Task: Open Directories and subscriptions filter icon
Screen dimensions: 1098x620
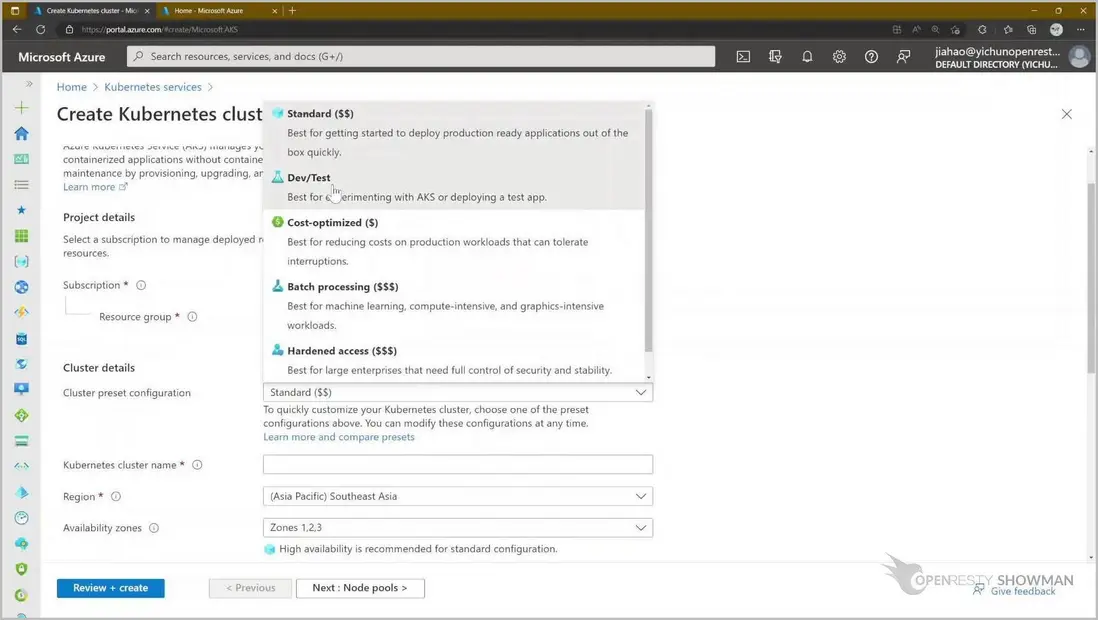Action: click(775, 57)
